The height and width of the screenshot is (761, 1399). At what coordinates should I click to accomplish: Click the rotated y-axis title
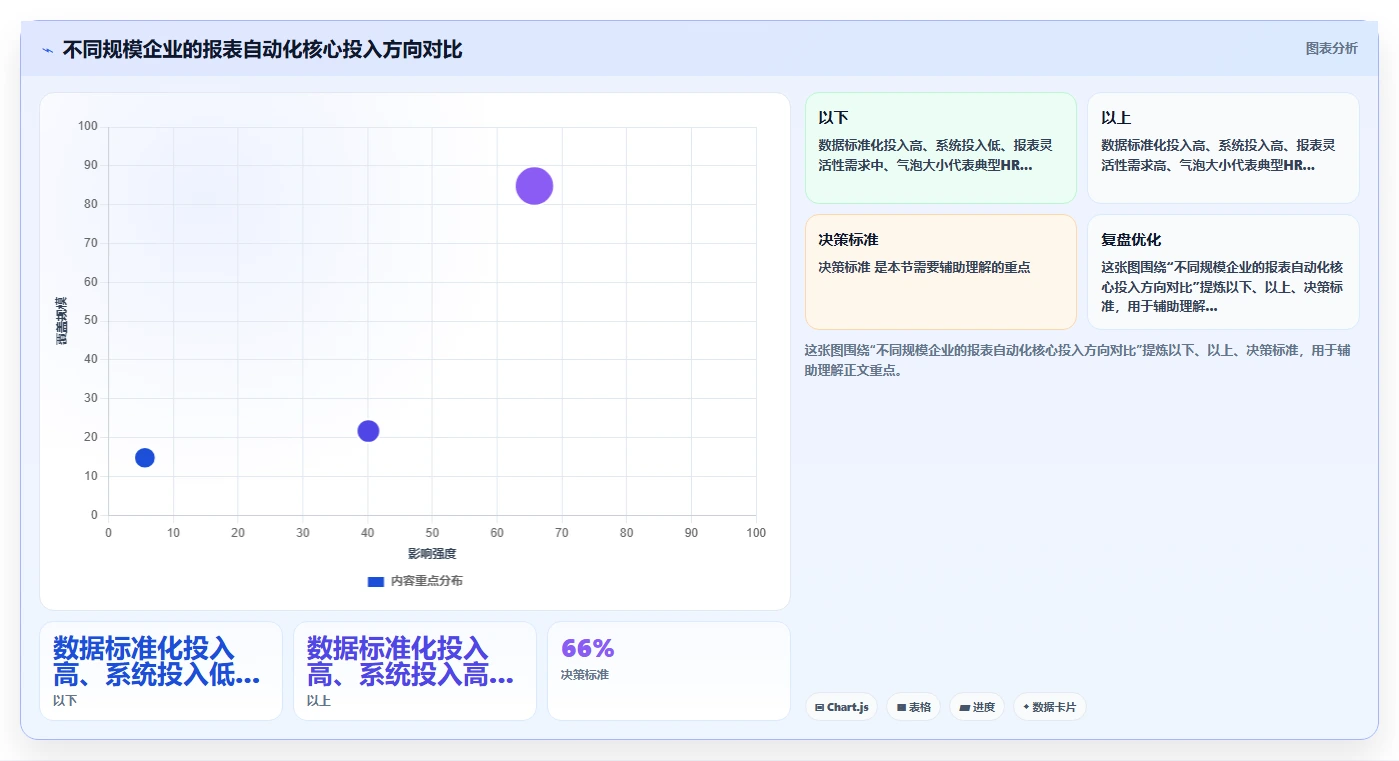pos(62,320)
